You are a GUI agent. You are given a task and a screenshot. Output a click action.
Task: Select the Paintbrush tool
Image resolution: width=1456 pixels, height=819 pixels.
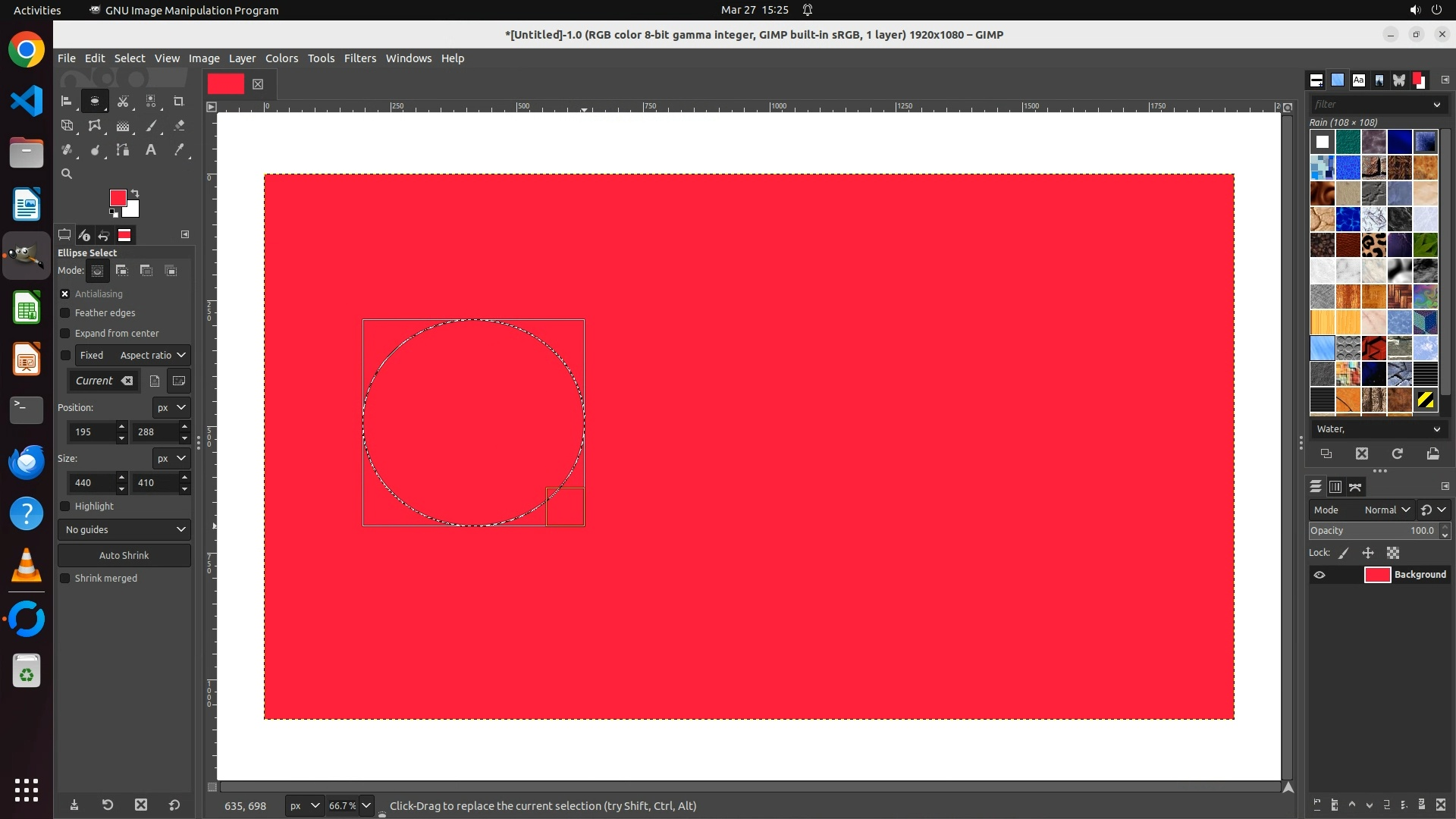[151, 126]
